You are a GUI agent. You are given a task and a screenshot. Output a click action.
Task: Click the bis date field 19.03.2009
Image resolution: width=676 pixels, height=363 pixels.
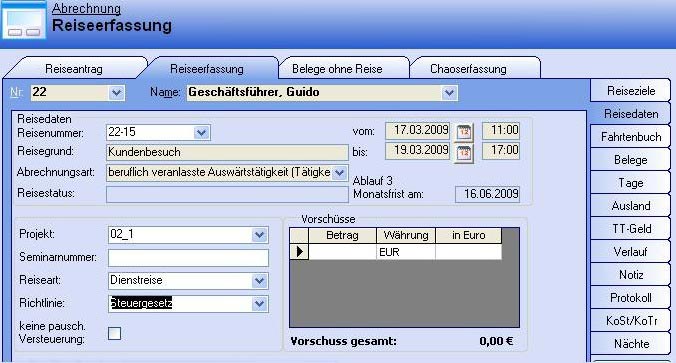click(x=417, y=151)
